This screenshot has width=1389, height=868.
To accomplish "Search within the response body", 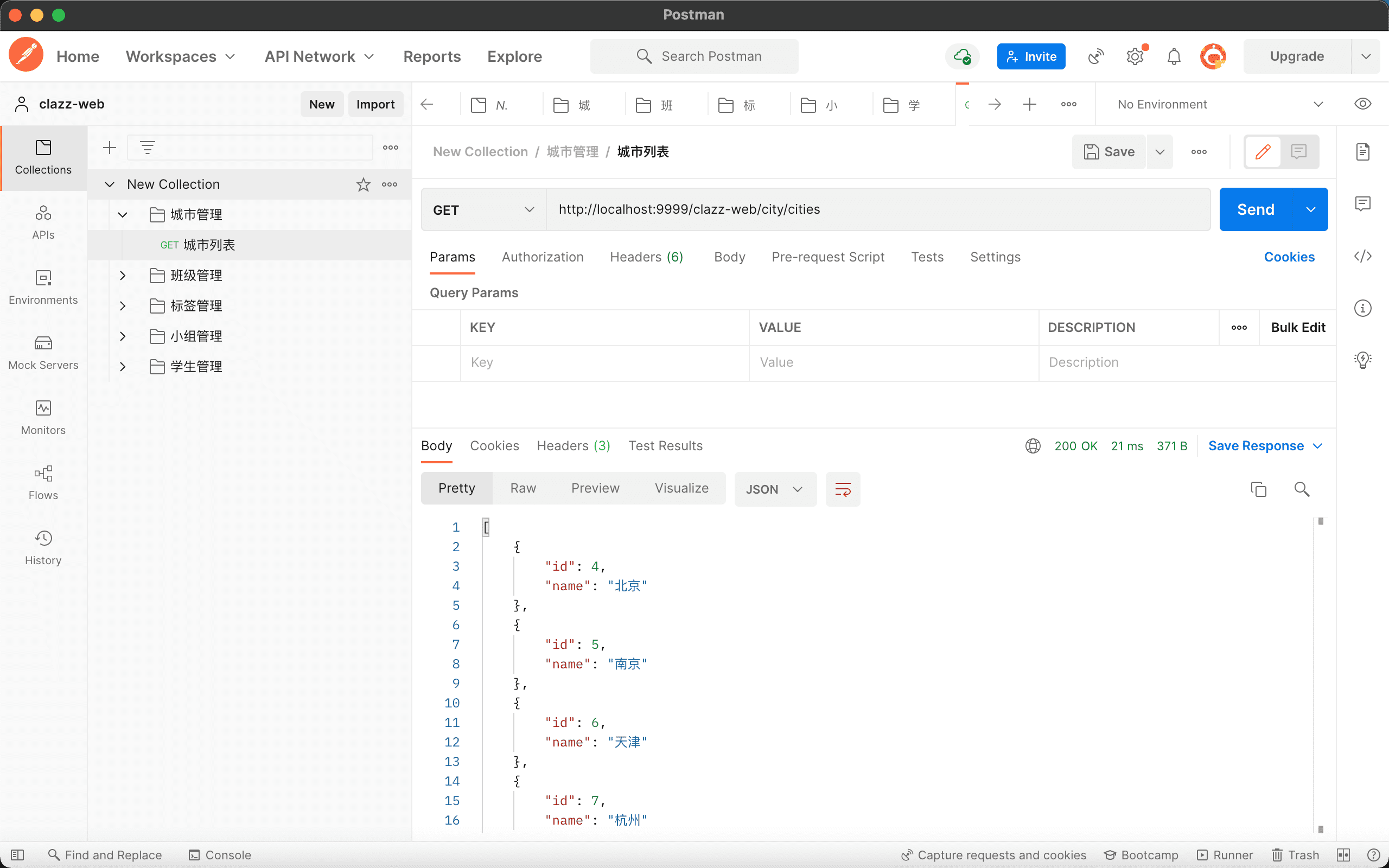I will (1302, 489).
